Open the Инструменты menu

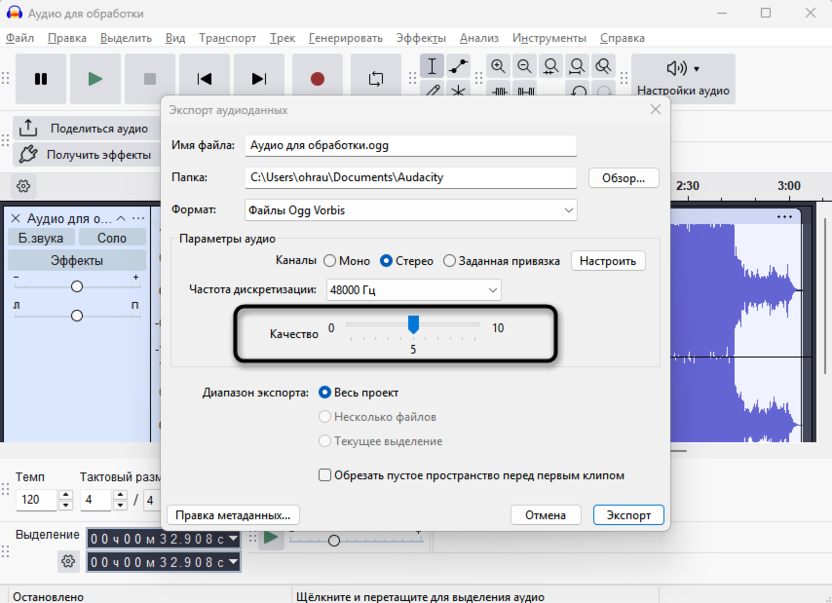tap(550, 38)
